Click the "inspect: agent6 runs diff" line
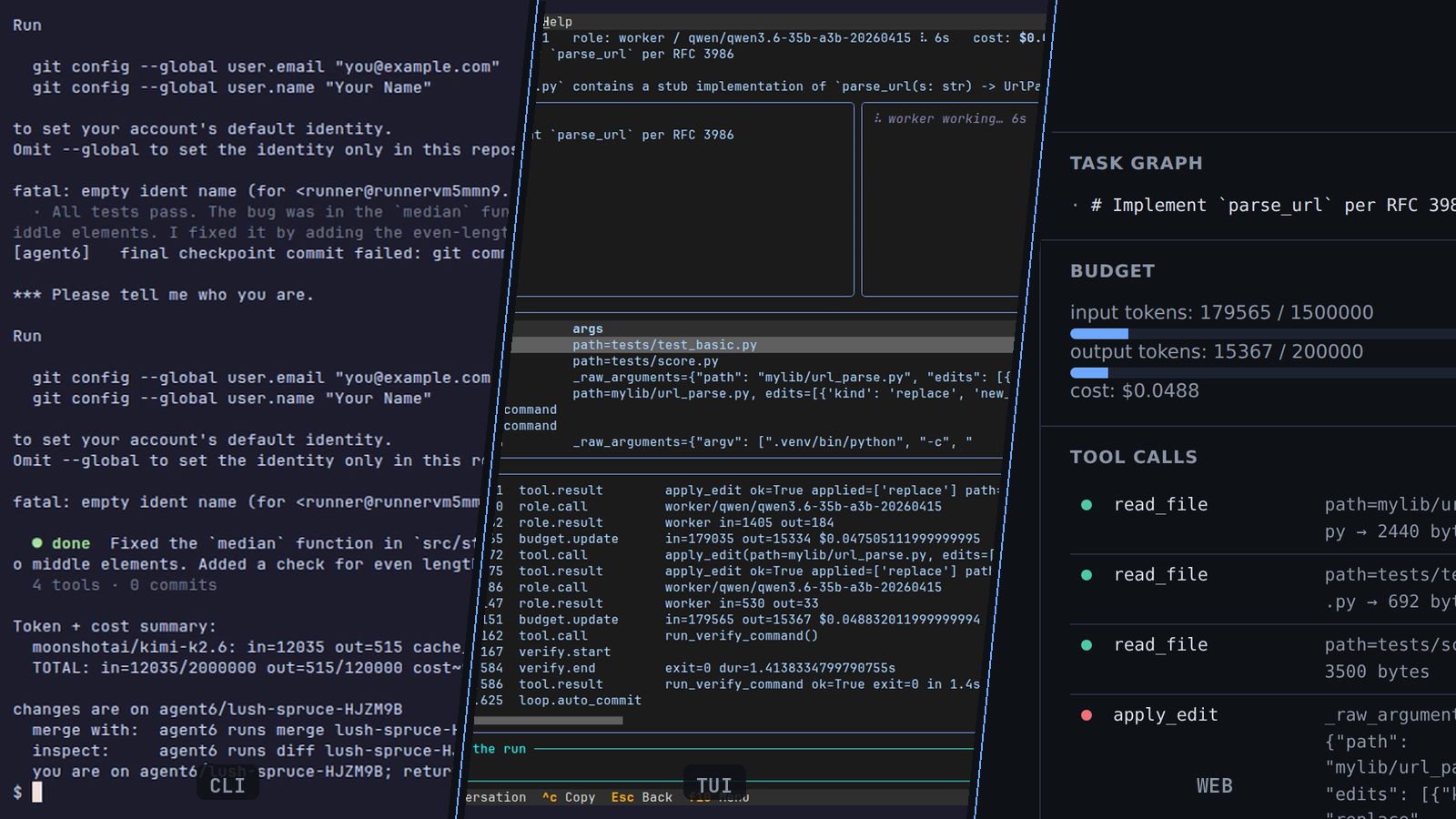Screen dimensions: 1456x819 click(x=242, y=751)
